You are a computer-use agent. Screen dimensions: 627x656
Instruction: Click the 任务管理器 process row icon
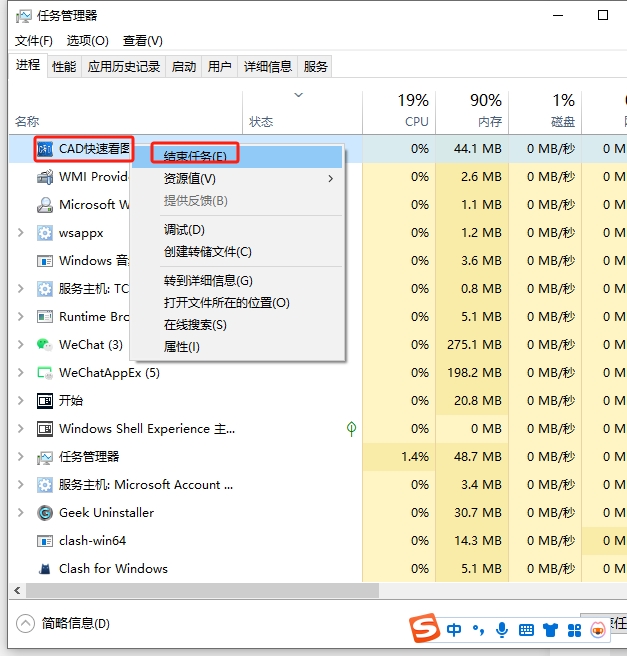[x=45, y=457]
